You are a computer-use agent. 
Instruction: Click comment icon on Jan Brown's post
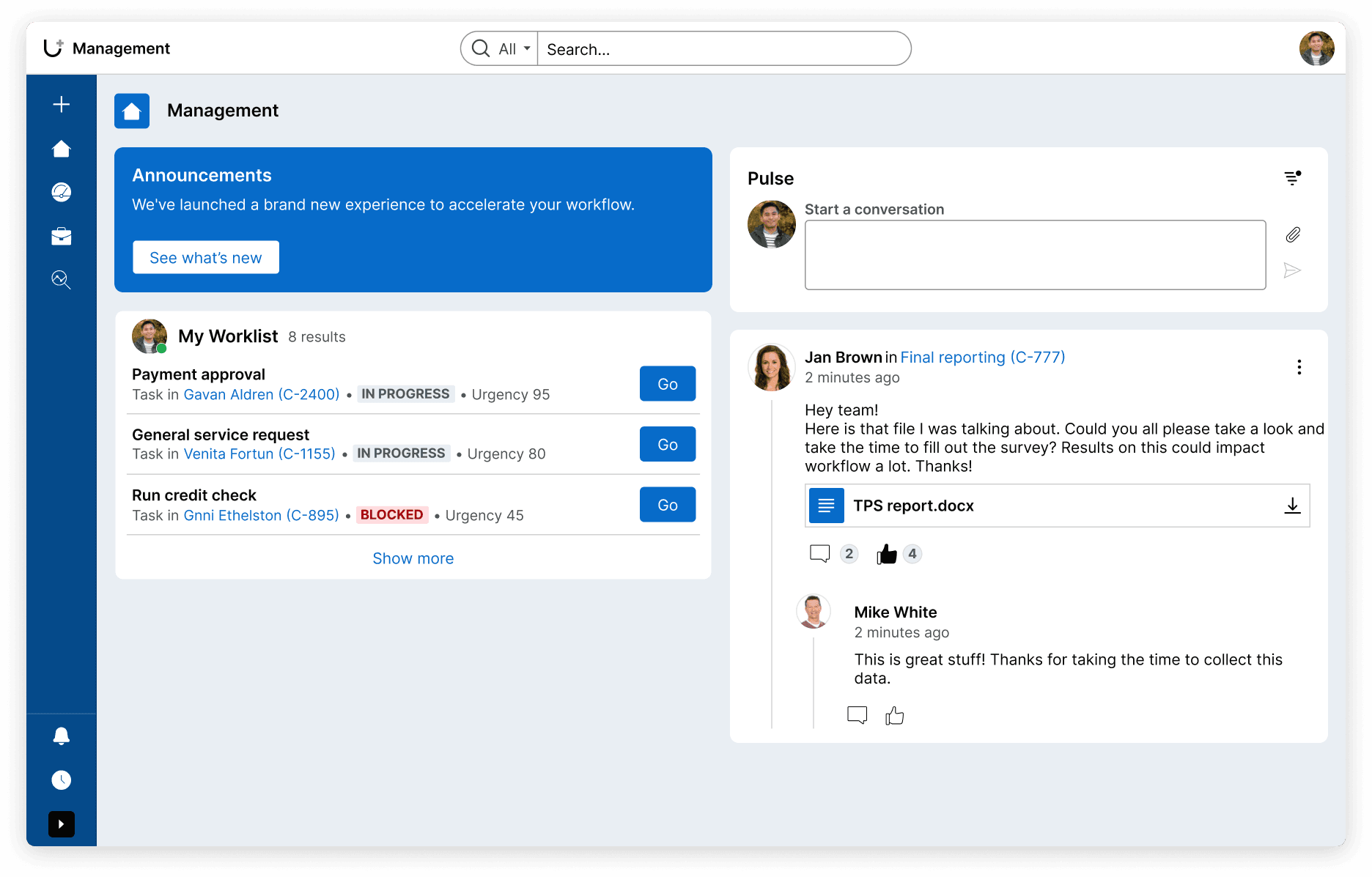[820, 554]
